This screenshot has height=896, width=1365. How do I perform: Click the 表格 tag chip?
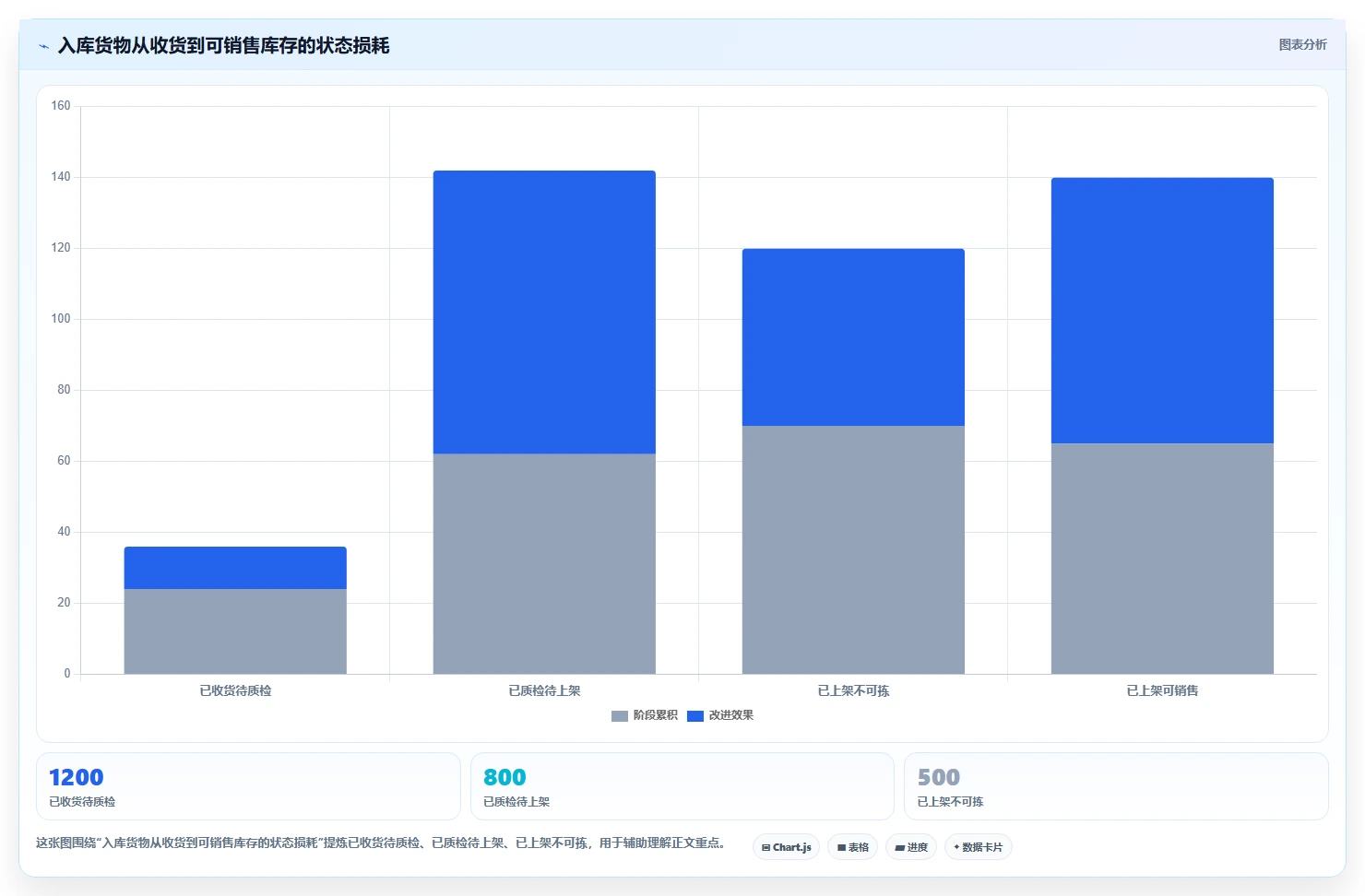tap(852, 847)
